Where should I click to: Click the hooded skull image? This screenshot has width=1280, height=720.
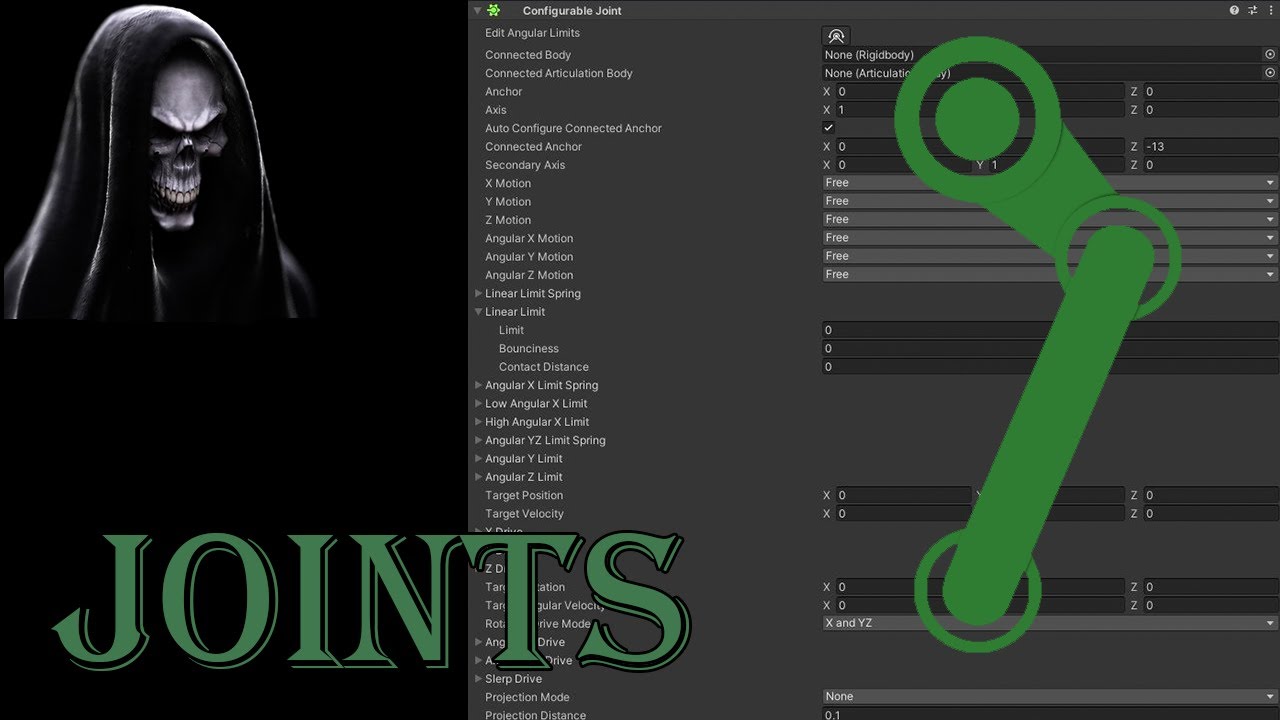tap(160, 160)
